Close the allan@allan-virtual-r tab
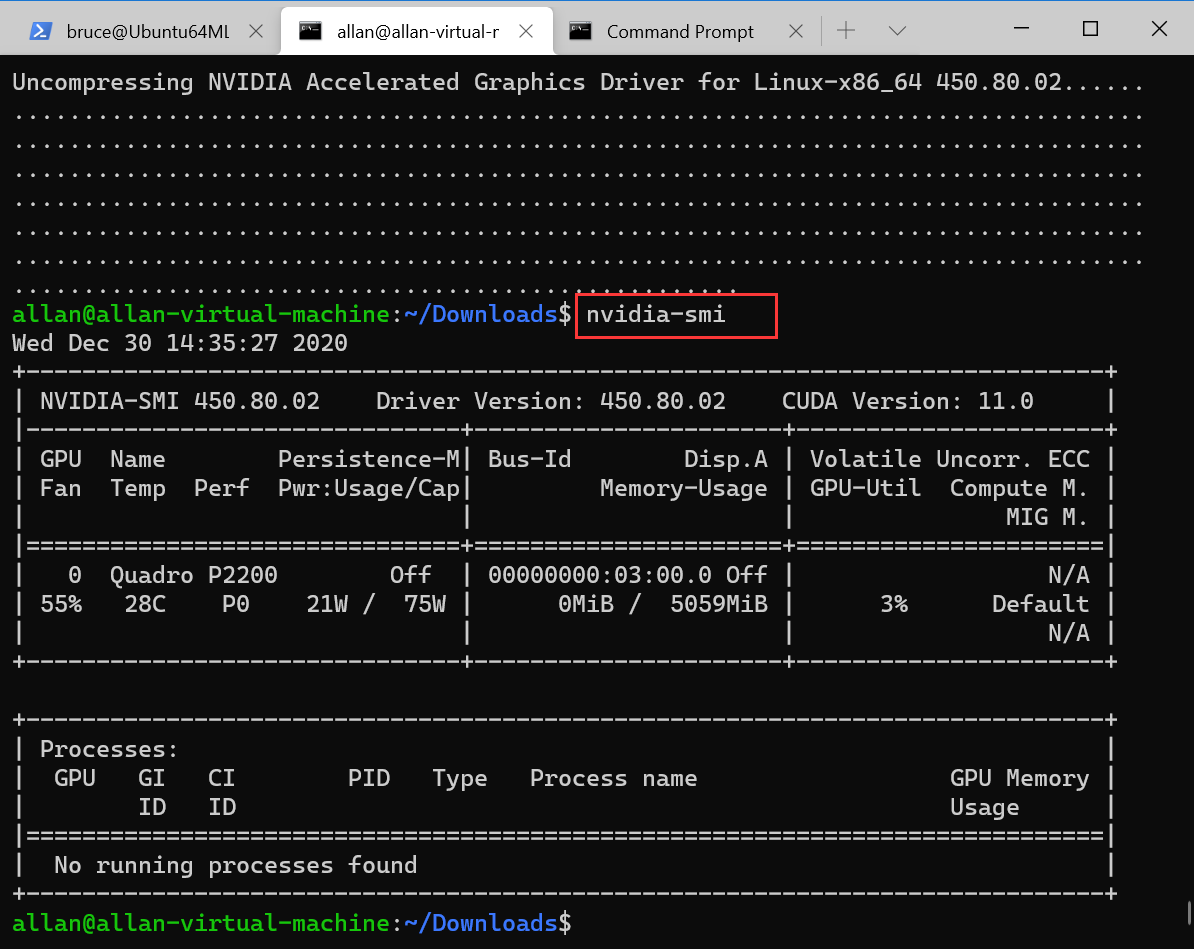The height and width of the screenshot is (949, 1194). pyautogui.click(x=526, y=31)
